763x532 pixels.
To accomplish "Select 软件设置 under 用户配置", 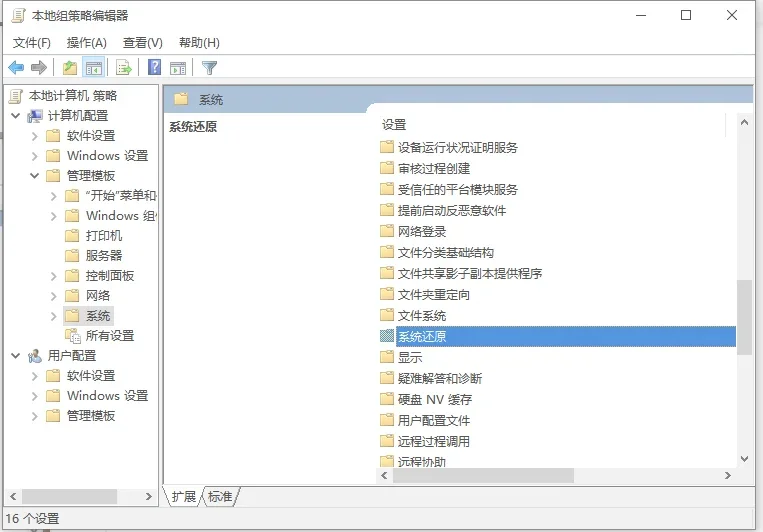I will click(x=91, y=376).
